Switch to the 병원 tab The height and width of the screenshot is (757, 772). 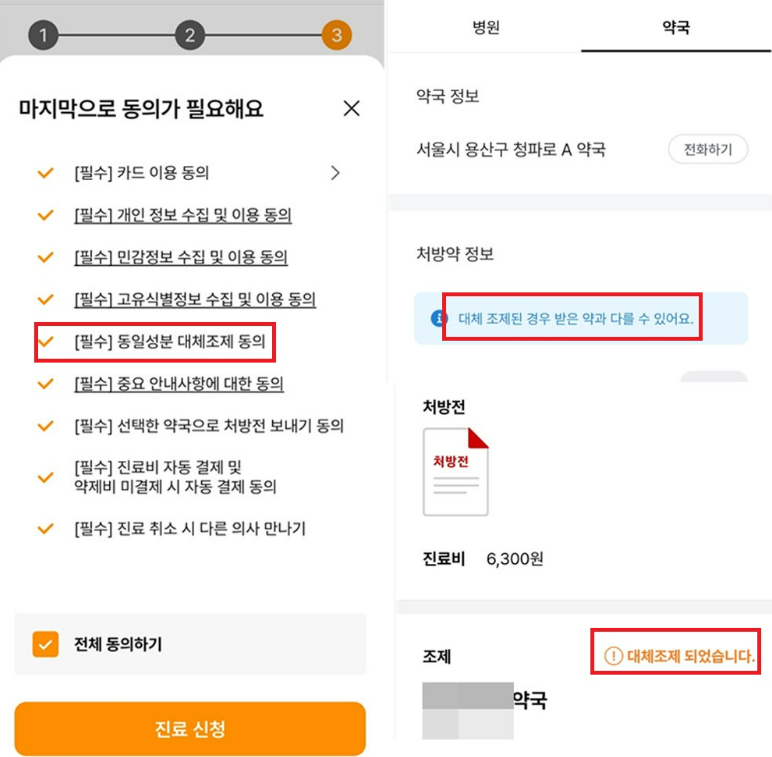[x=485, y=27]
